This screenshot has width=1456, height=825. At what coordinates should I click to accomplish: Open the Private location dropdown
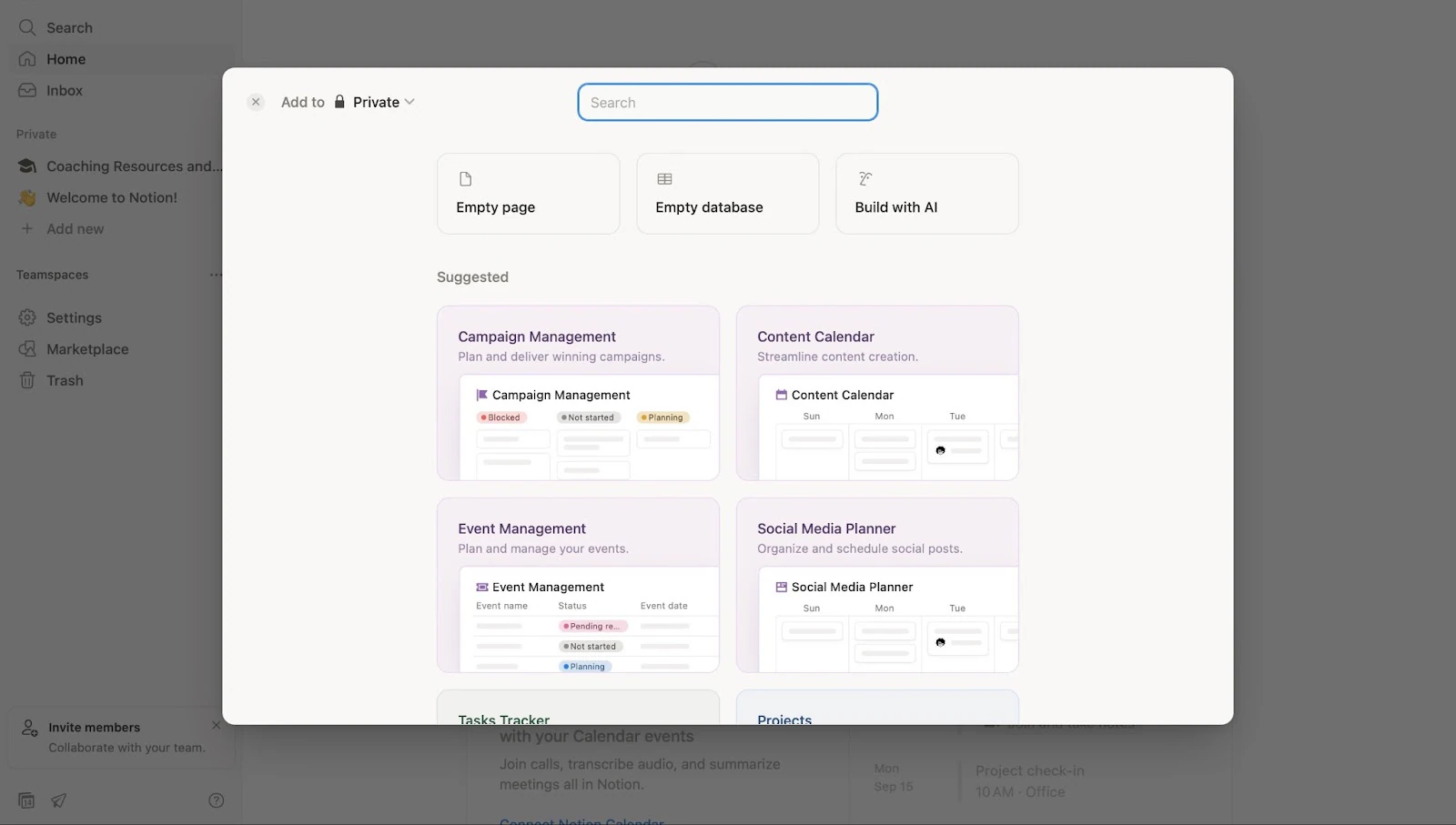(x=375, y=102)
